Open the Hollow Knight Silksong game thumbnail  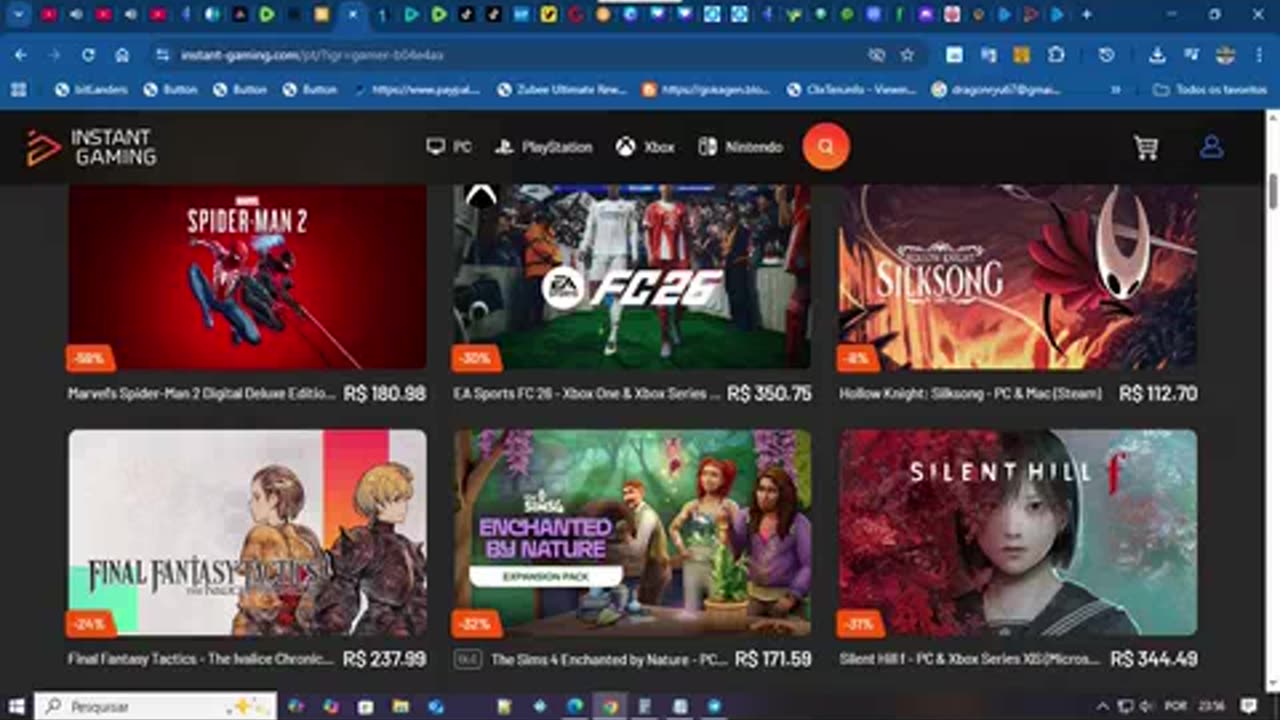coord(1017,277)
